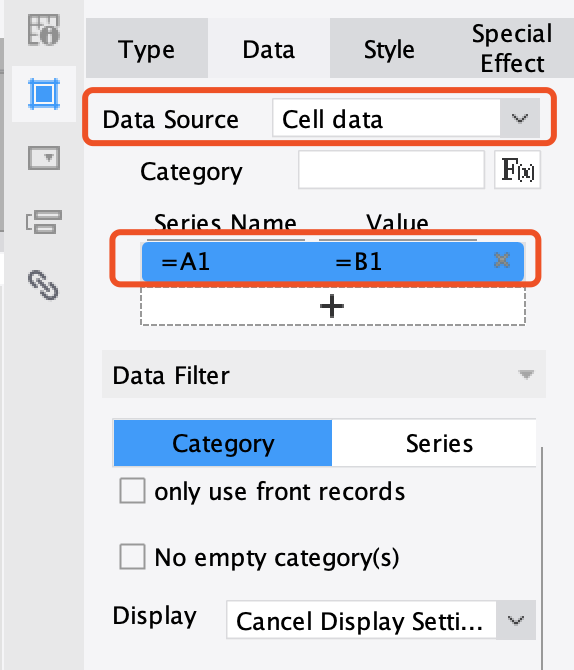Open the widget dropdown settings sidebar icon
This screenshot has height=670, width=574.
pyautogui.click(x=44, y=158)
